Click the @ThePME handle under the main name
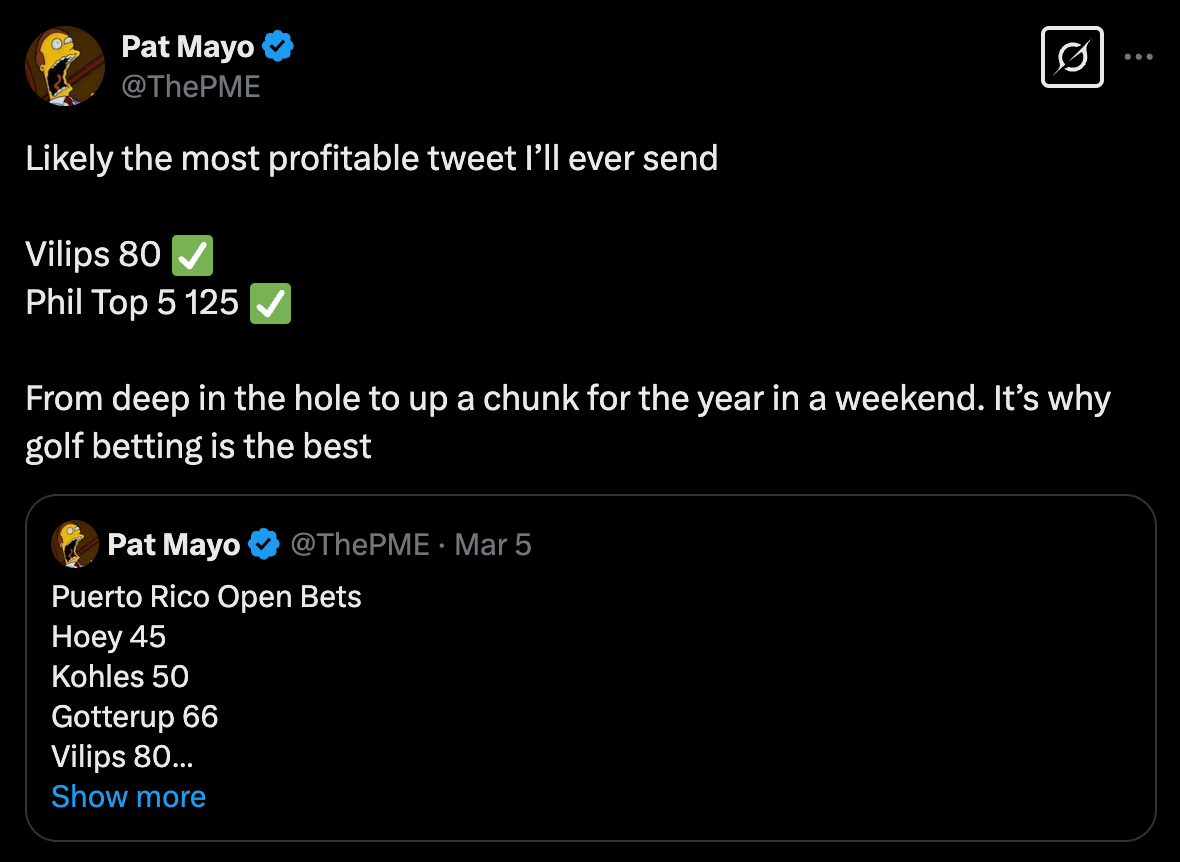1180x862 pixels. (x=191, y=87)
